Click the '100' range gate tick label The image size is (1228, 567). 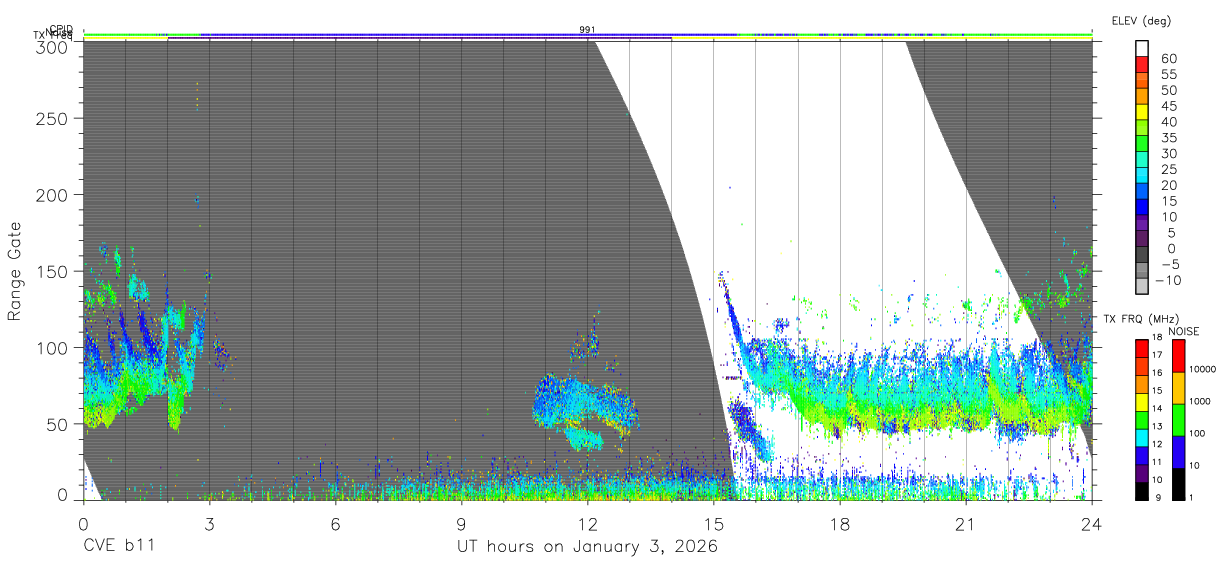pyautogui.click(x=54, y=347)
